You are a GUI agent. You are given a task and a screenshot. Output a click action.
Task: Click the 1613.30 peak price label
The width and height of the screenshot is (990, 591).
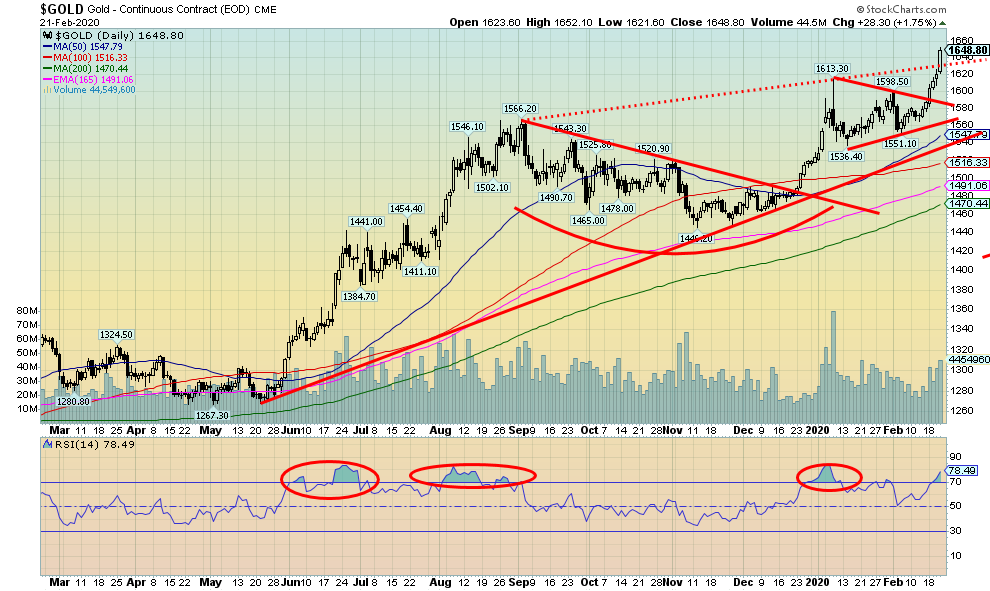click(x=832, y=69)
